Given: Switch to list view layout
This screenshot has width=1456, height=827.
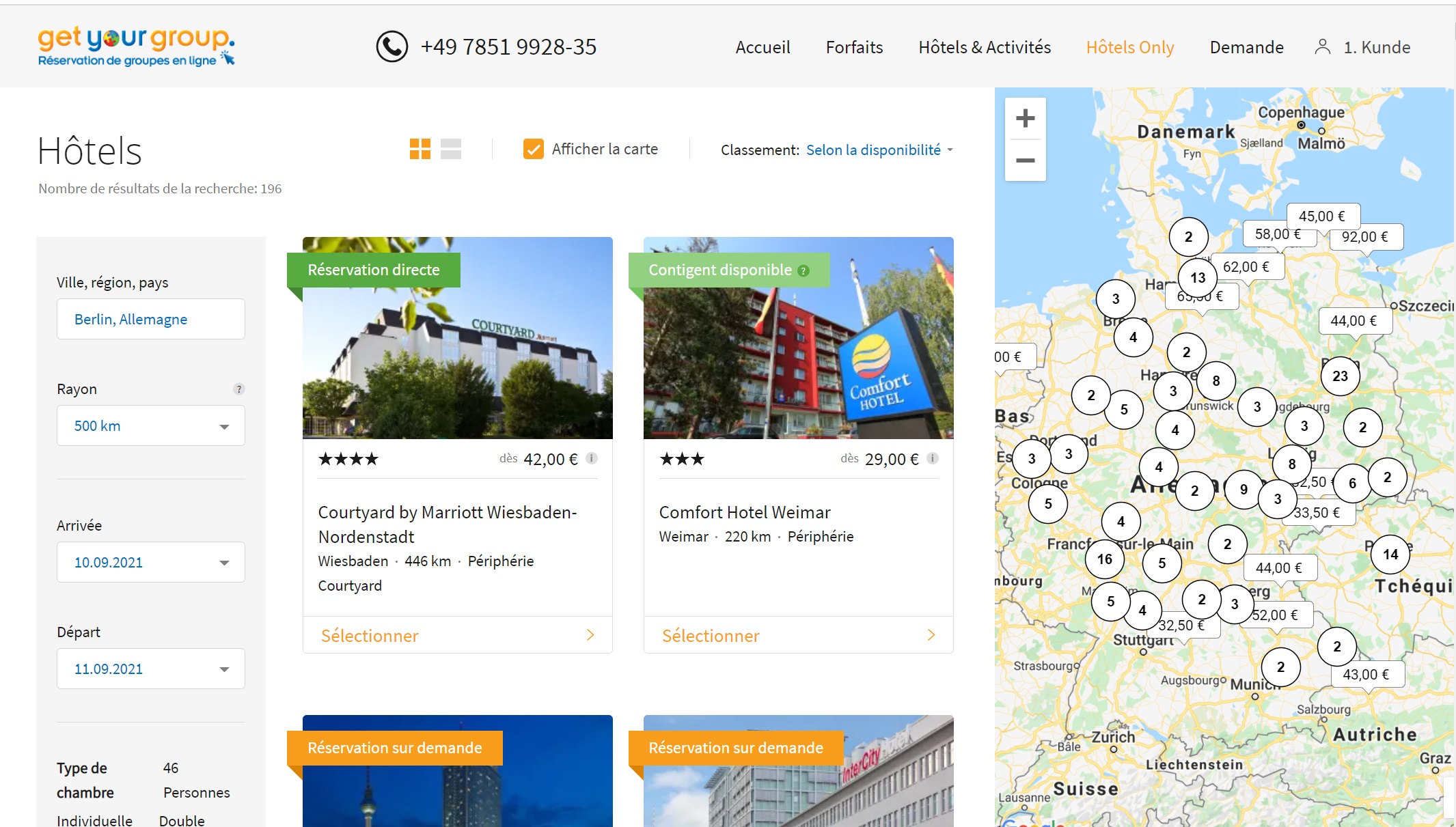Looking at the screenshot, I should pyautogui.click(x=451, y=149).
